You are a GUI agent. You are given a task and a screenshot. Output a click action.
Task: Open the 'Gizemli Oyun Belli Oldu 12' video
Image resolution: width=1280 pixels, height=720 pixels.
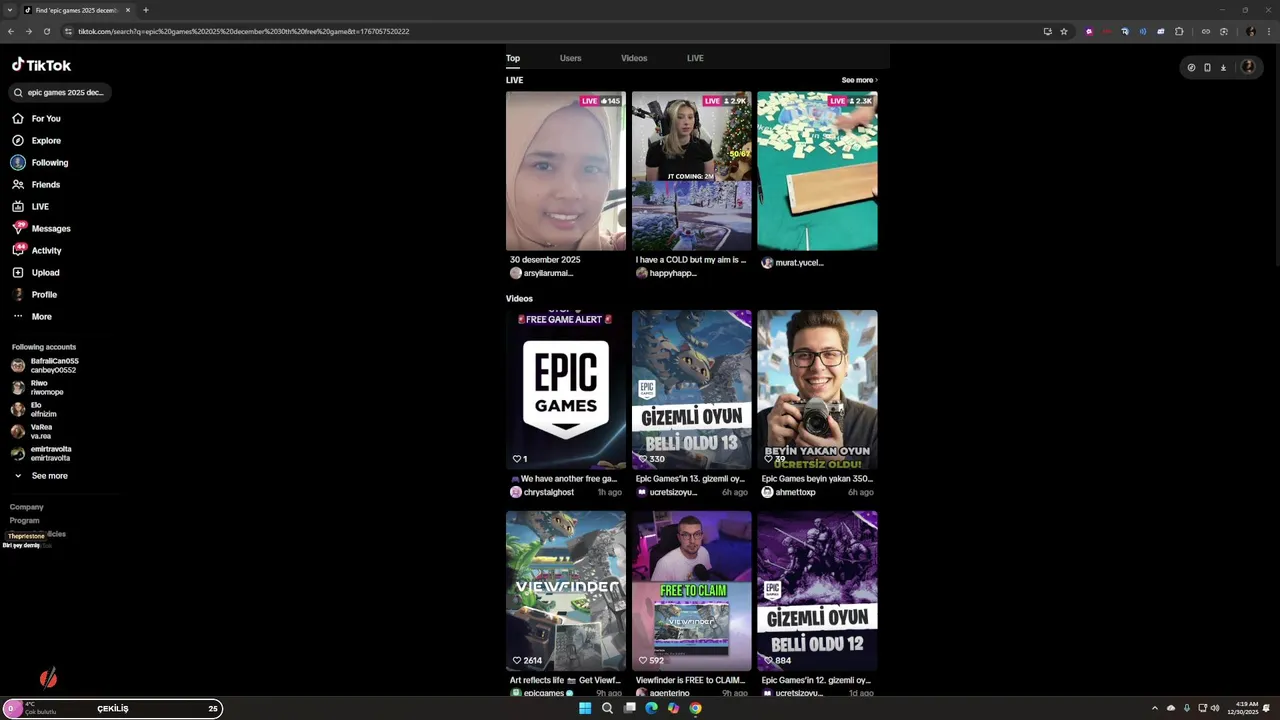[817, 591]
